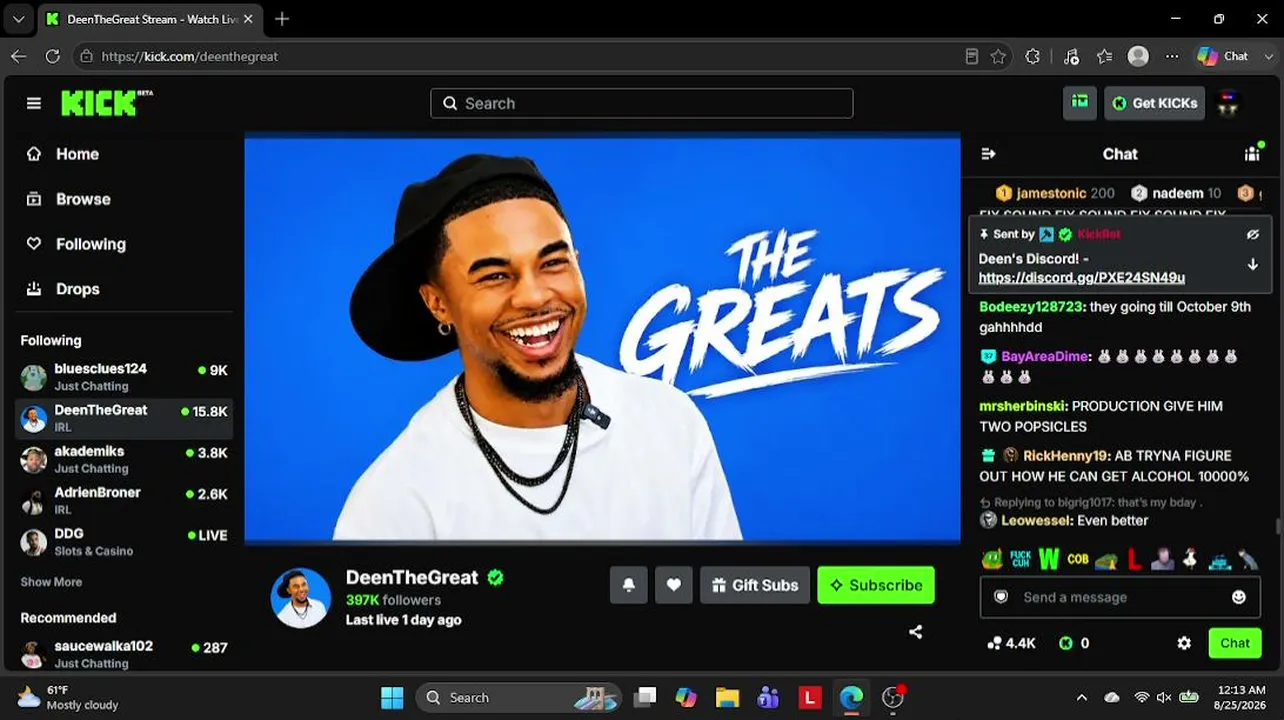This screenshot has height=720, width=1284.
Task: Open File Explorer from taskbar
Action: (x=727, y=698)
